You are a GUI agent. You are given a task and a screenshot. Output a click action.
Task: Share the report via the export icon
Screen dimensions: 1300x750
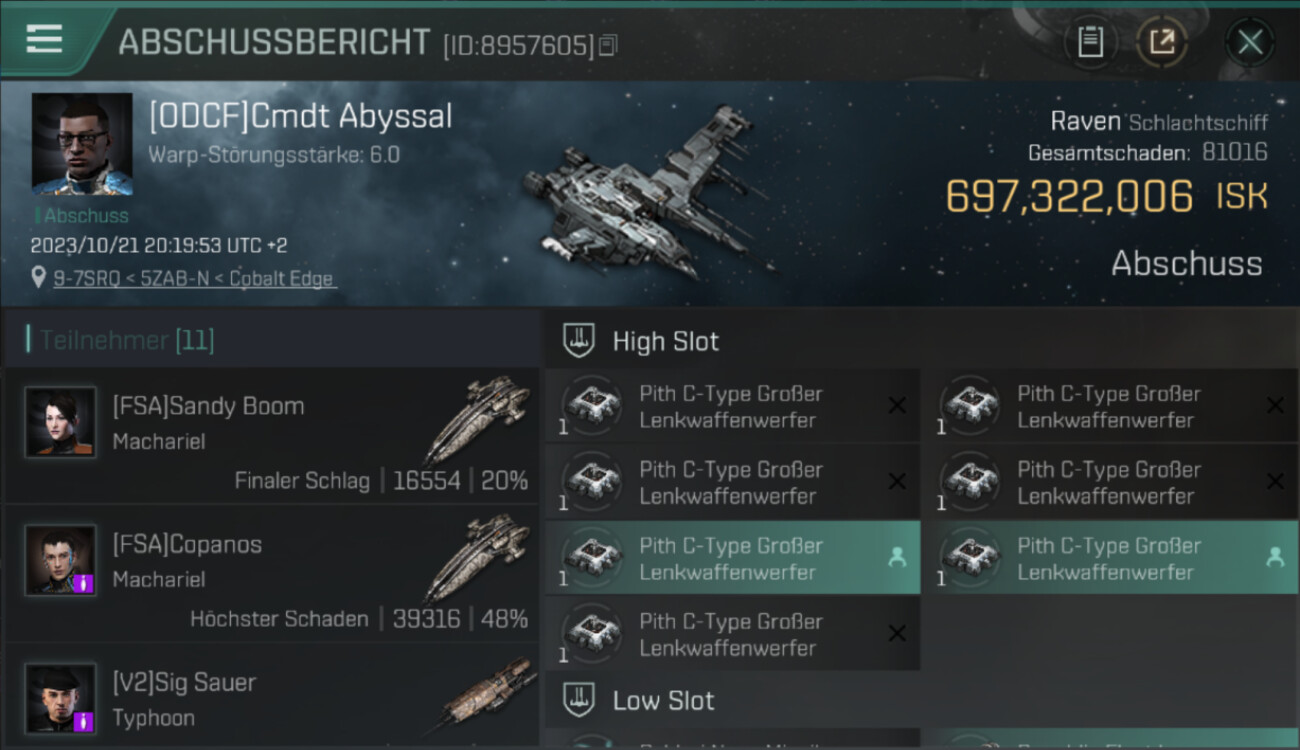click(x=1162, y=42)
